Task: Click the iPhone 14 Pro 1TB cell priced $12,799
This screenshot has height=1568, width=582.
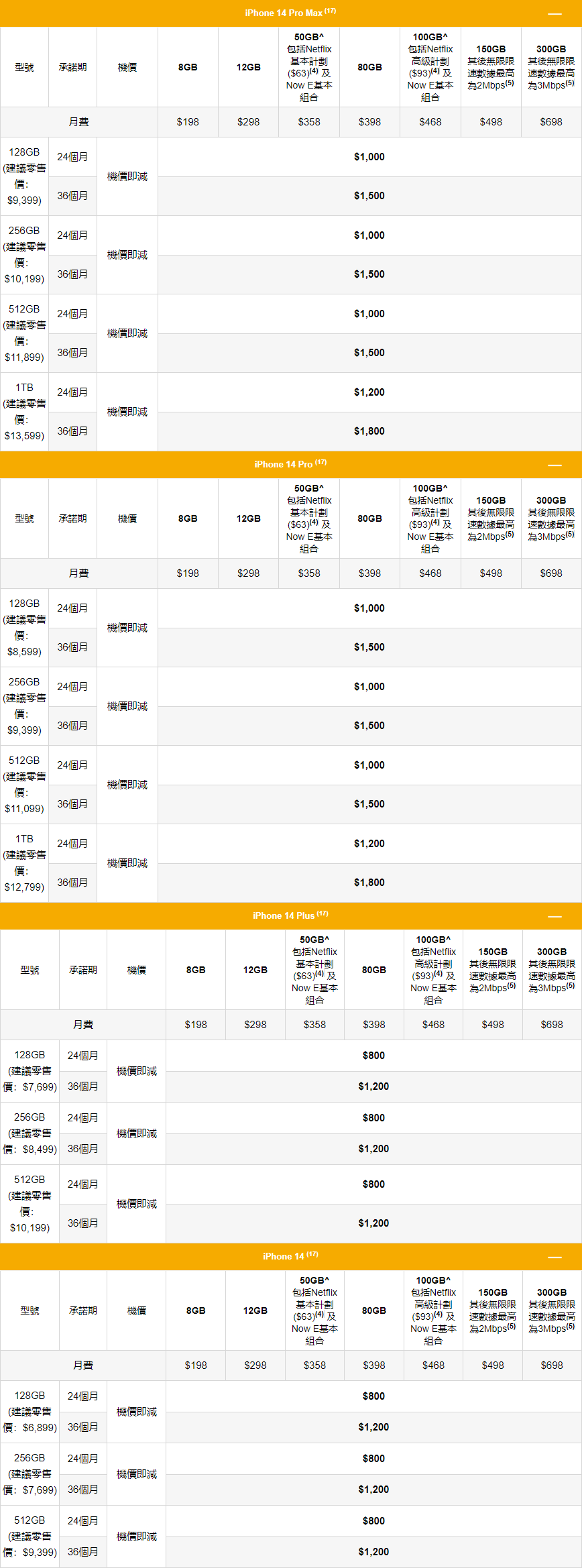Action: tap(24, 863)
